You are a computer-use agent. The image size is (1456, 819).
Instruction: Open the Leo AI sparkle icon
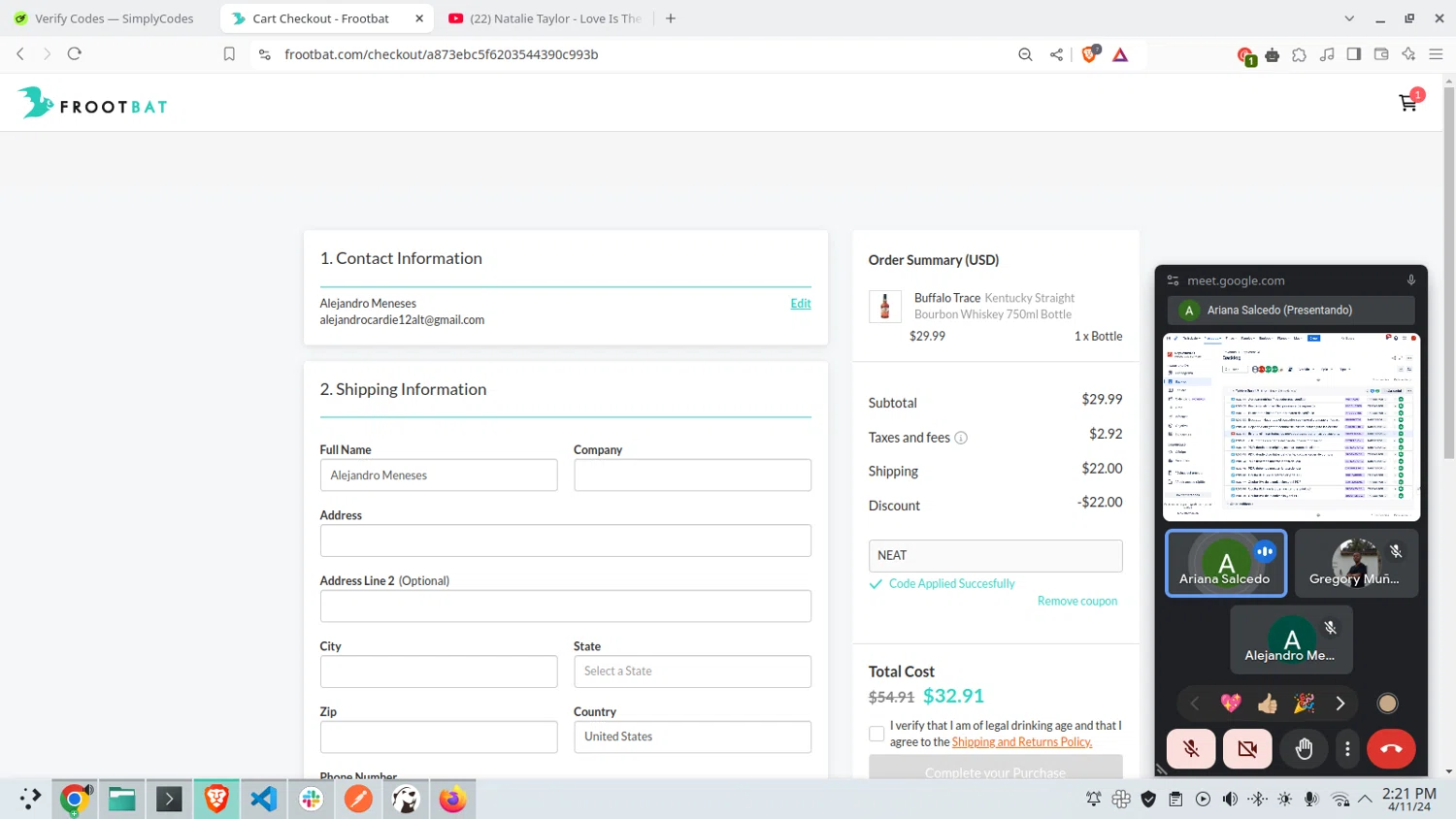(1408, 54)
